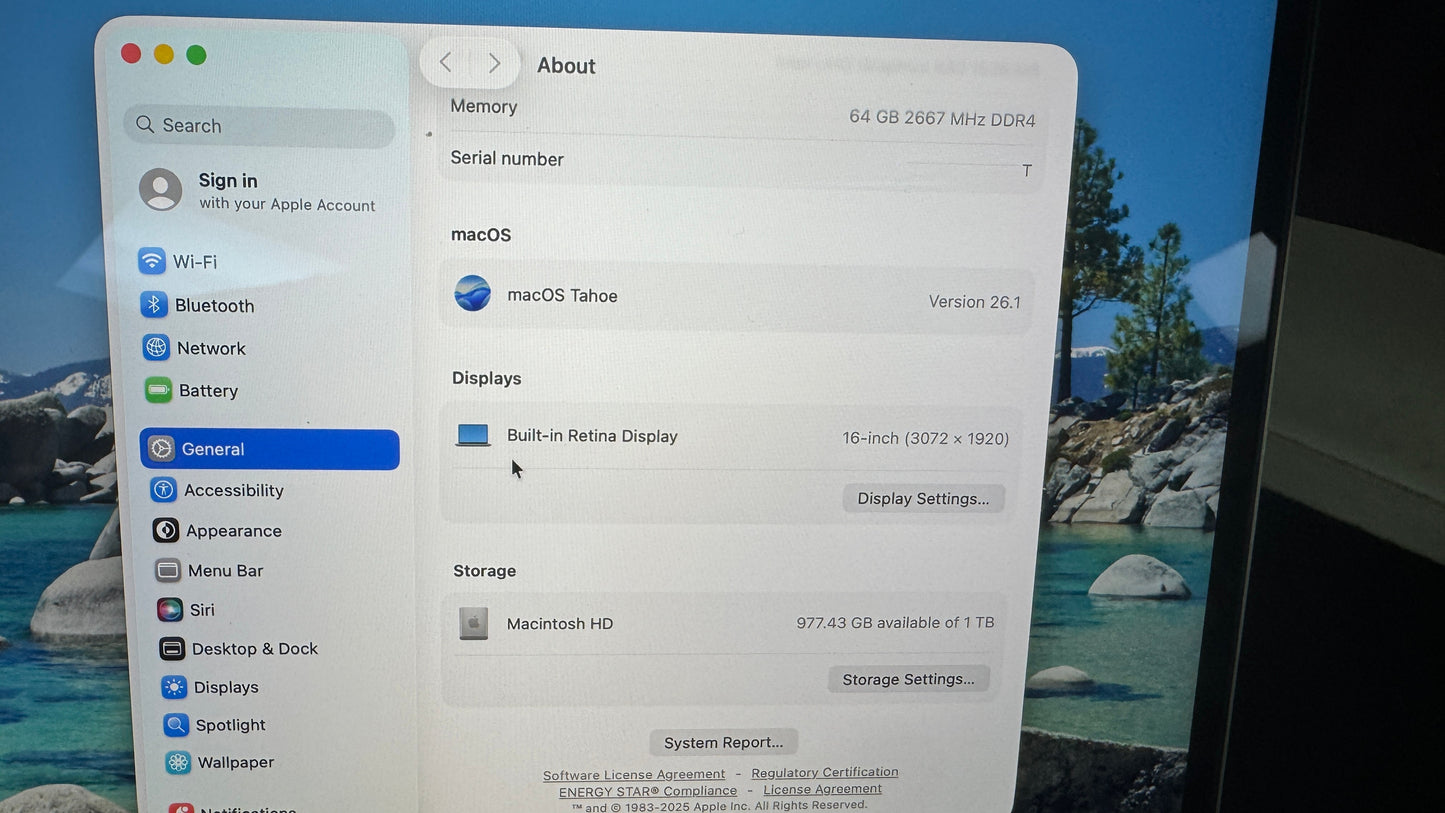Open Desktop & Dock via its icon
Screen dimensions: 1445x813
pyautogui.click(x=171, y=648)
